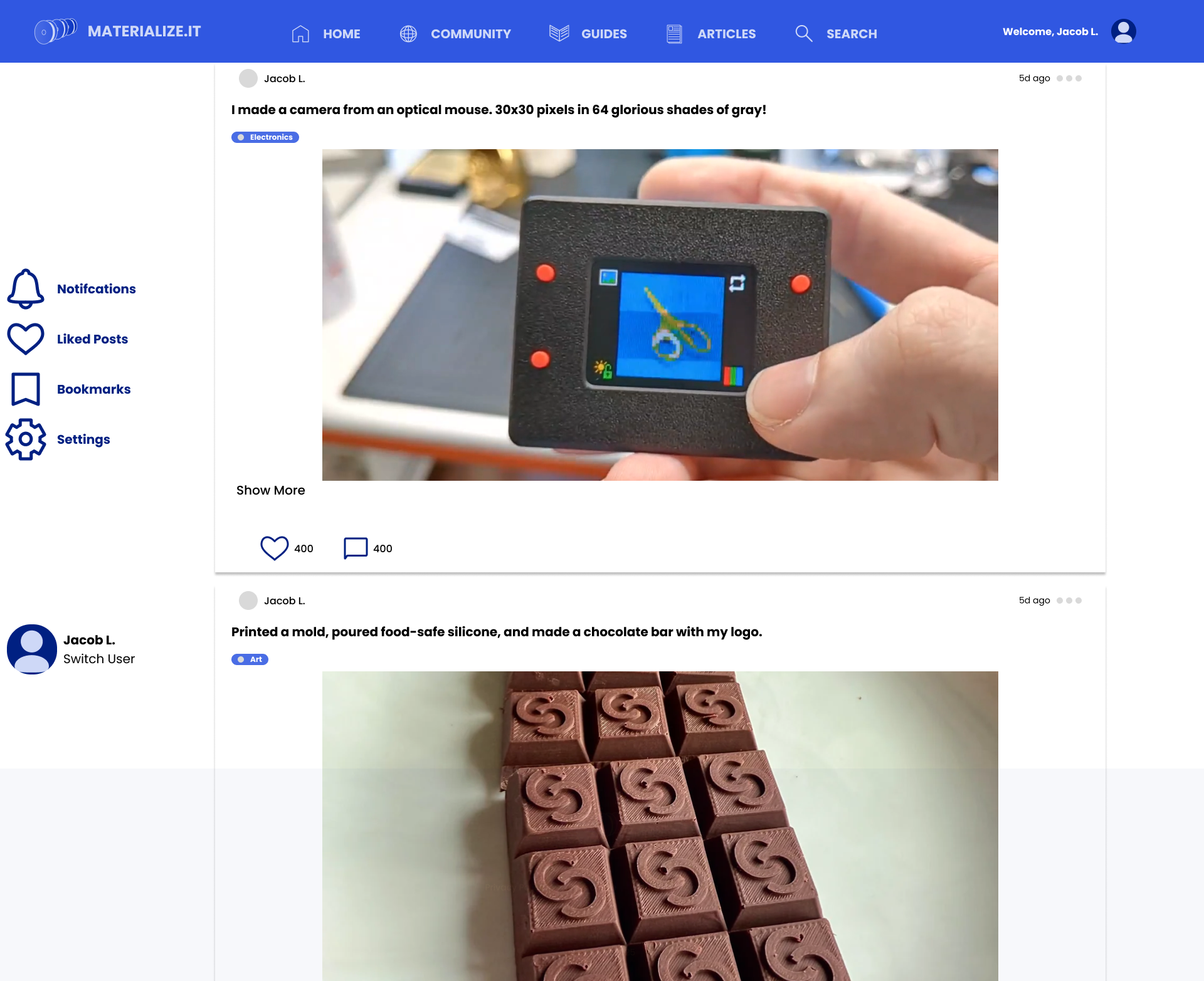Open the Settings gear icon
Viewport: 1204px width, 981px height.
(x=26, y=439)
